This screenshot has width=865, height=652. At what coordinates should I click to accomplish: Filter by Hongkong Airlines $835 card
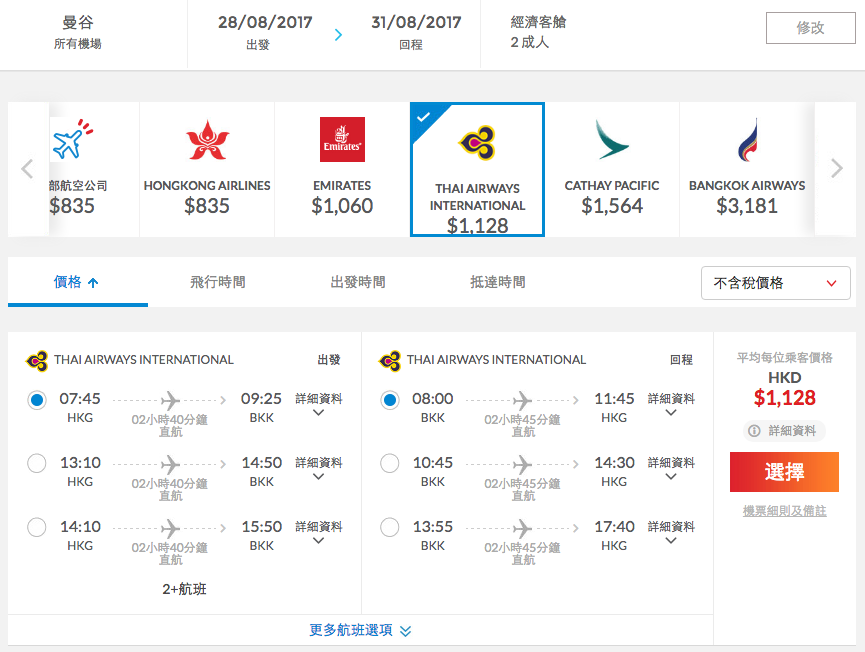(207, 169)
